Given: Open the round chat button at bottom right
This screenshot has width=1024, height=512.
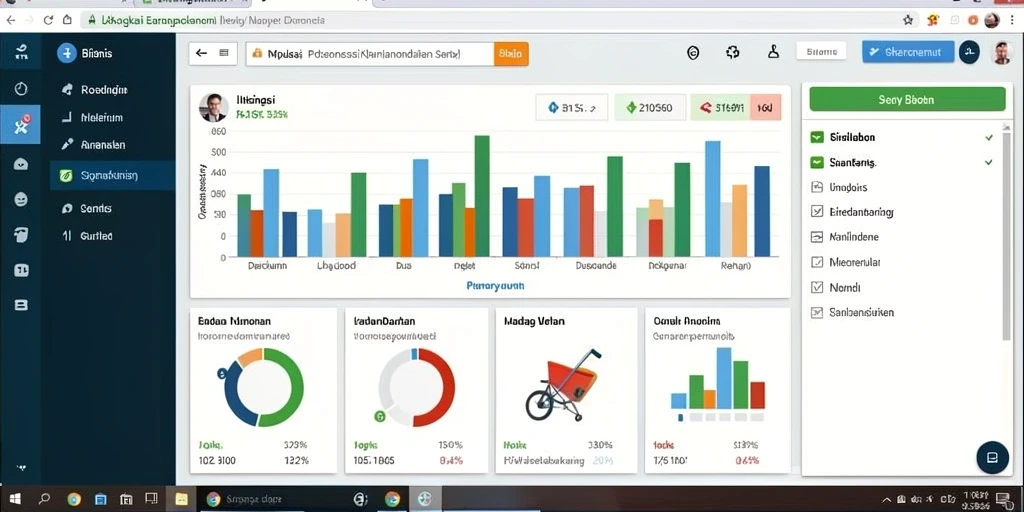Looking at the screenshot, I should pos(992,457).
